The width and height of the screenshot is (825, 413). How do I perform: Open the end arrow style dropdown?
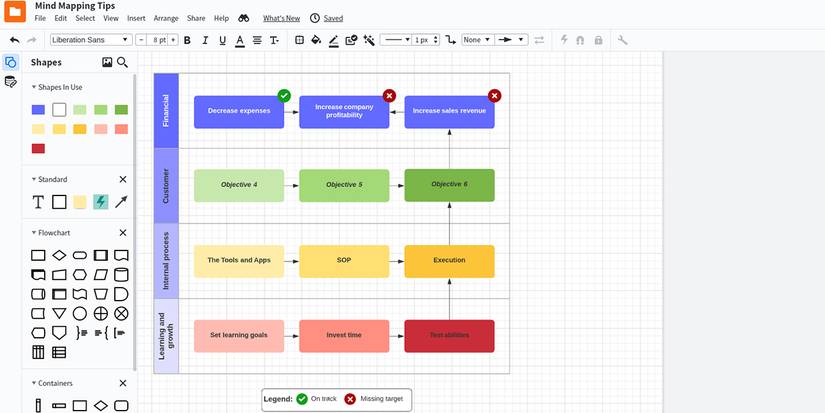(x=511, y=40)
